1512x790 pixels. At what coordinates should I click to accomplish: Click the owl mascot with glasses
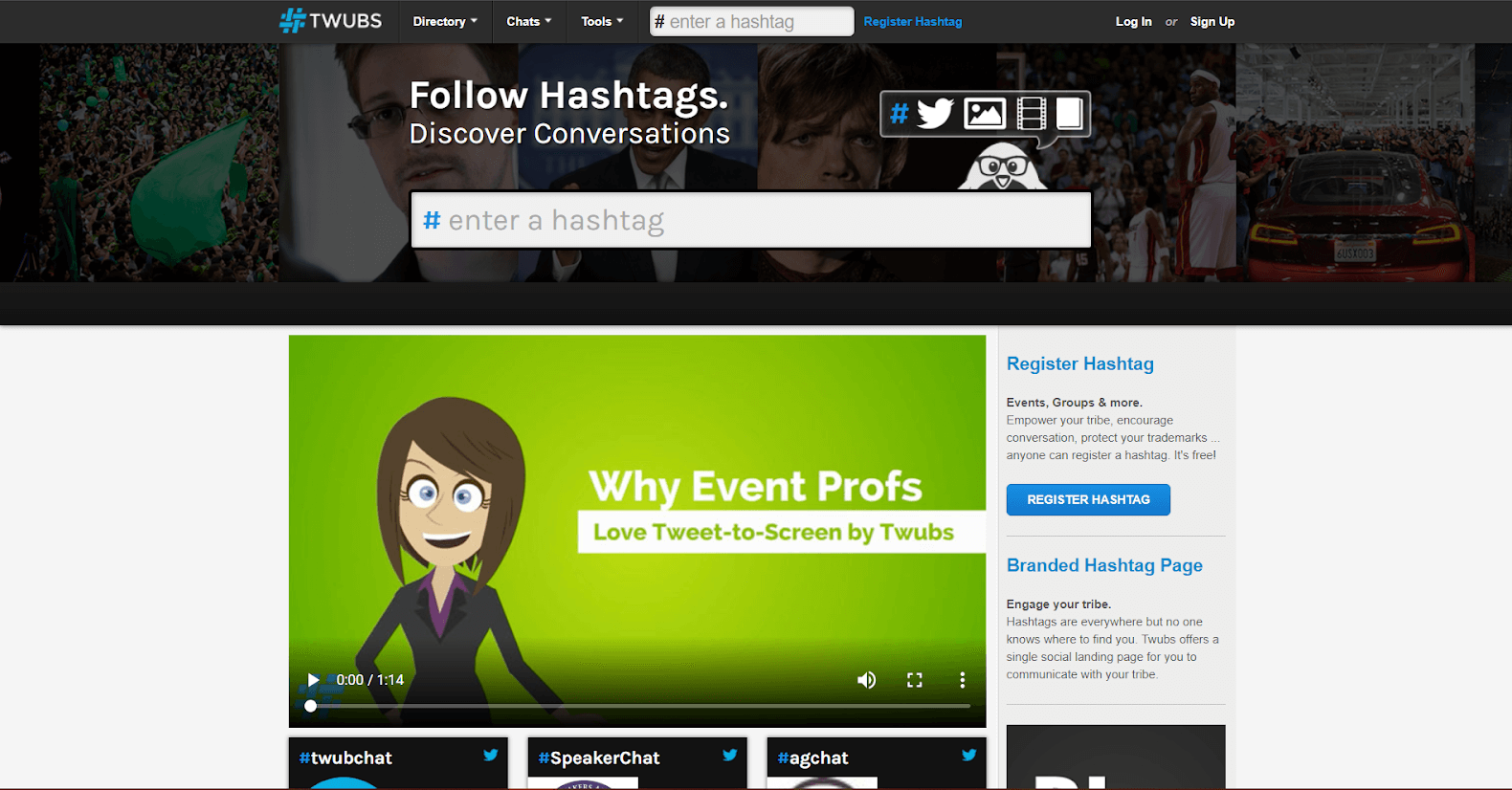coord(1002,167)
